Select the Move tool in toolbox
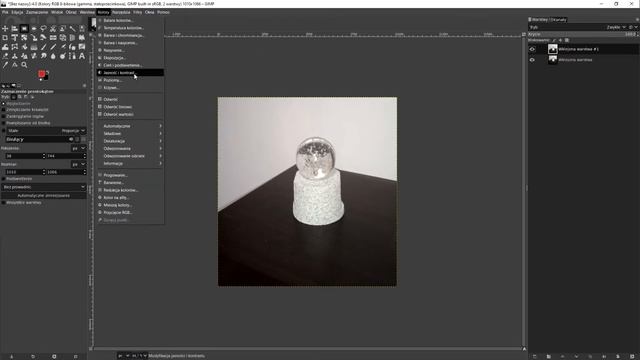Screen dimensions: 640x360 coord(5,29)
